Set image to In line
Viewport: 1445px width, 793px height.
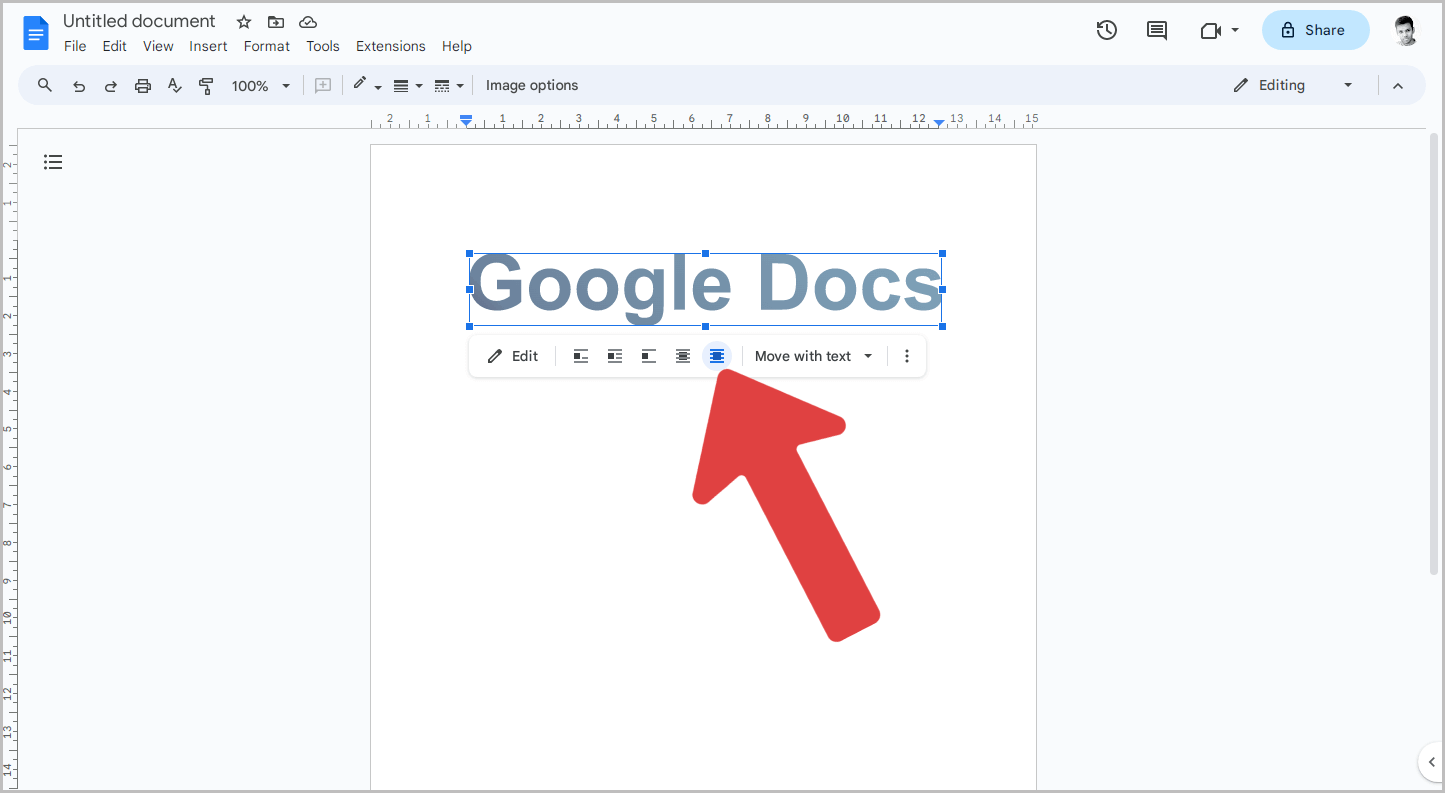click(x=581, y=356)
